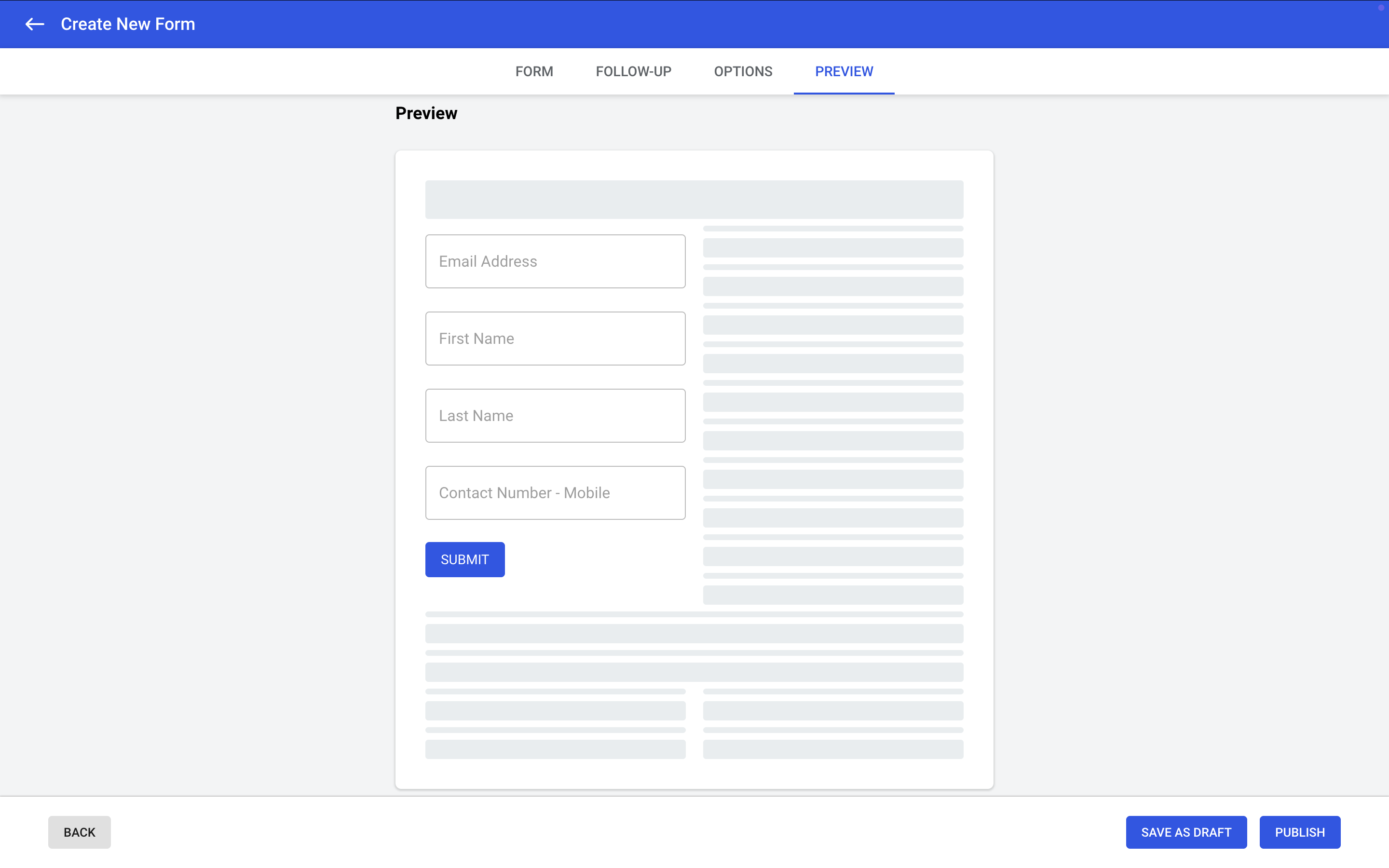The width and height of the screenshot is (1389, 868).
Task: Click the Preview heading text
Action: click(426, 113)
